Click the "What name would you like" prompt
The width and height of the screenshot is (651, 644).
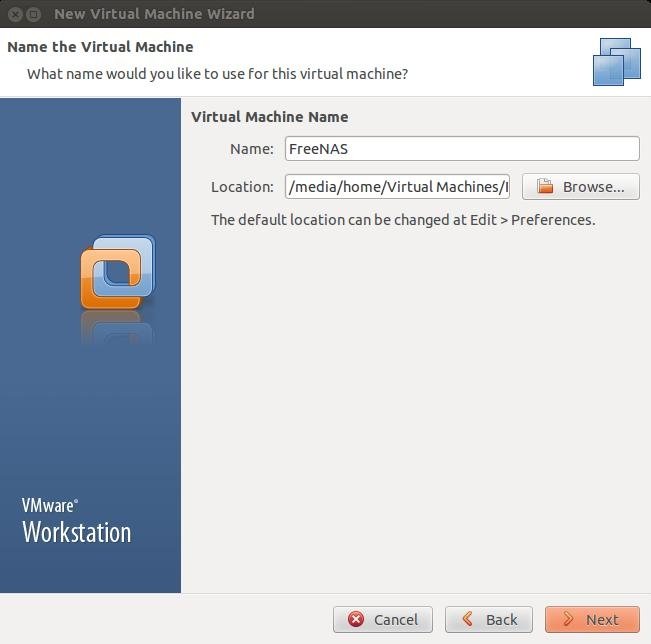[x=218, y=74]
